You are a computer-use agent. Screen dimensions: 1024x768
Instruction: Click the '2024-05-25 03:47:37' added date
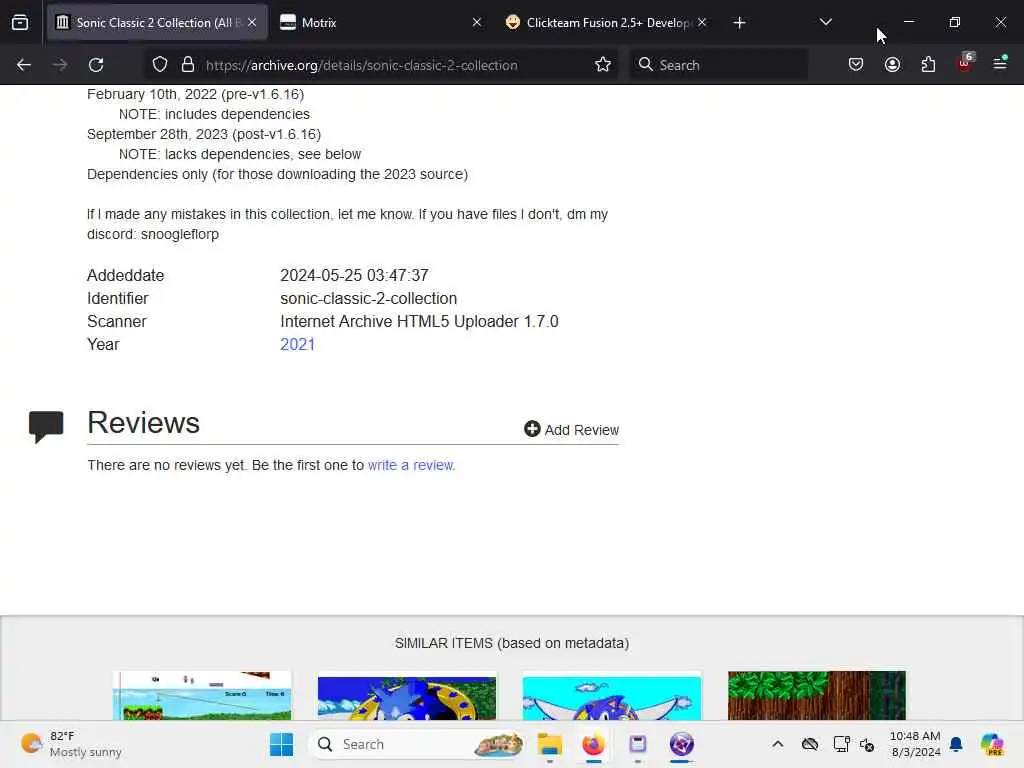pos(354,276)
